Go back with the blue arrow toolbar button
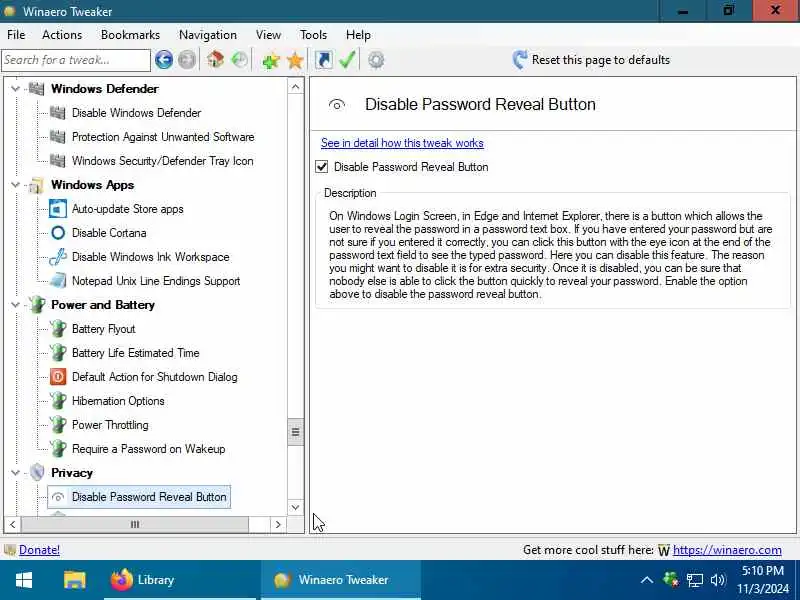Image resolution: width=800 pixels, height=600 pixels. pos(164,60)
